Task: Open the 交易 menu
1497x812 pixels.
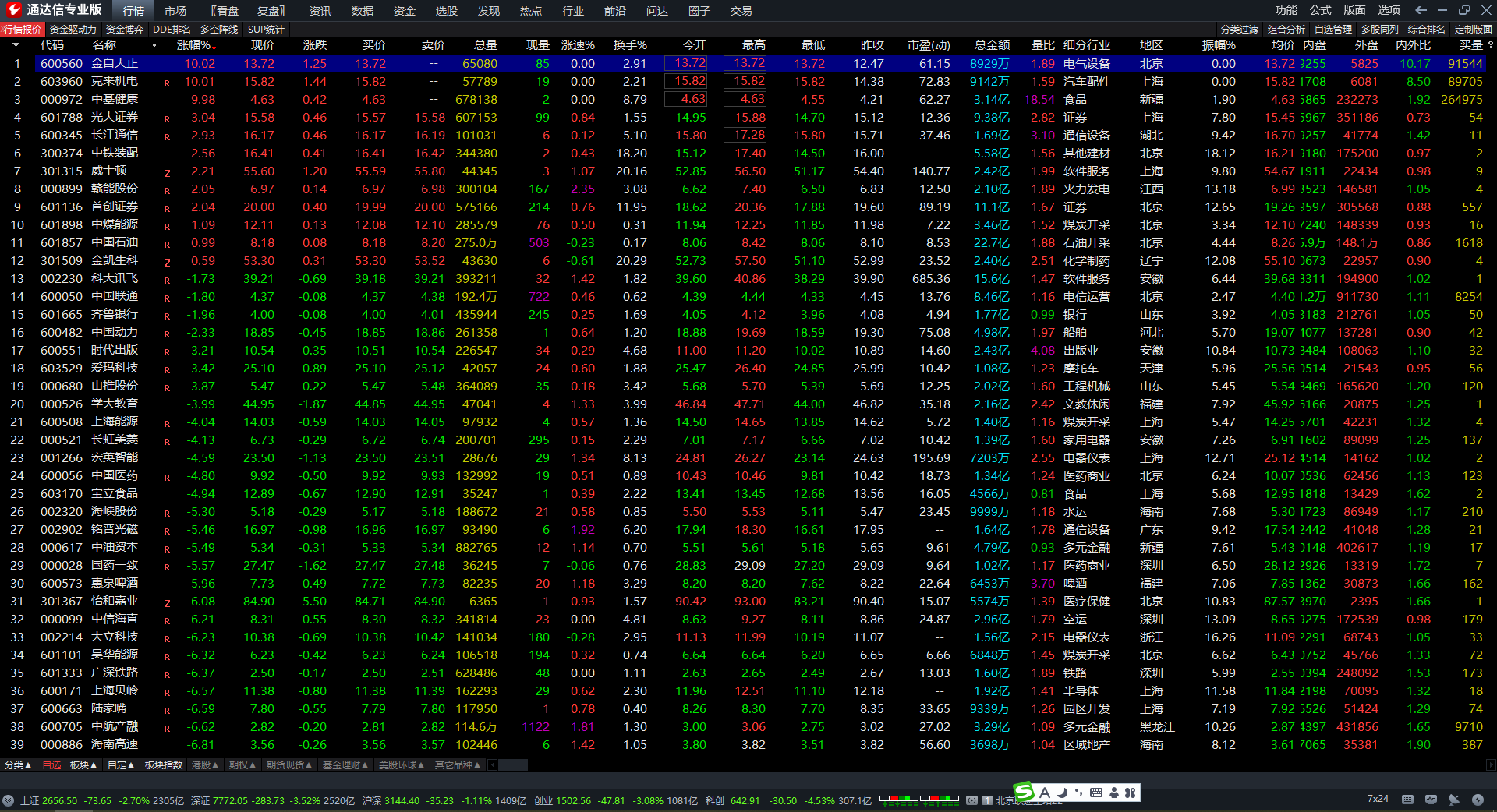Action: 741,11
